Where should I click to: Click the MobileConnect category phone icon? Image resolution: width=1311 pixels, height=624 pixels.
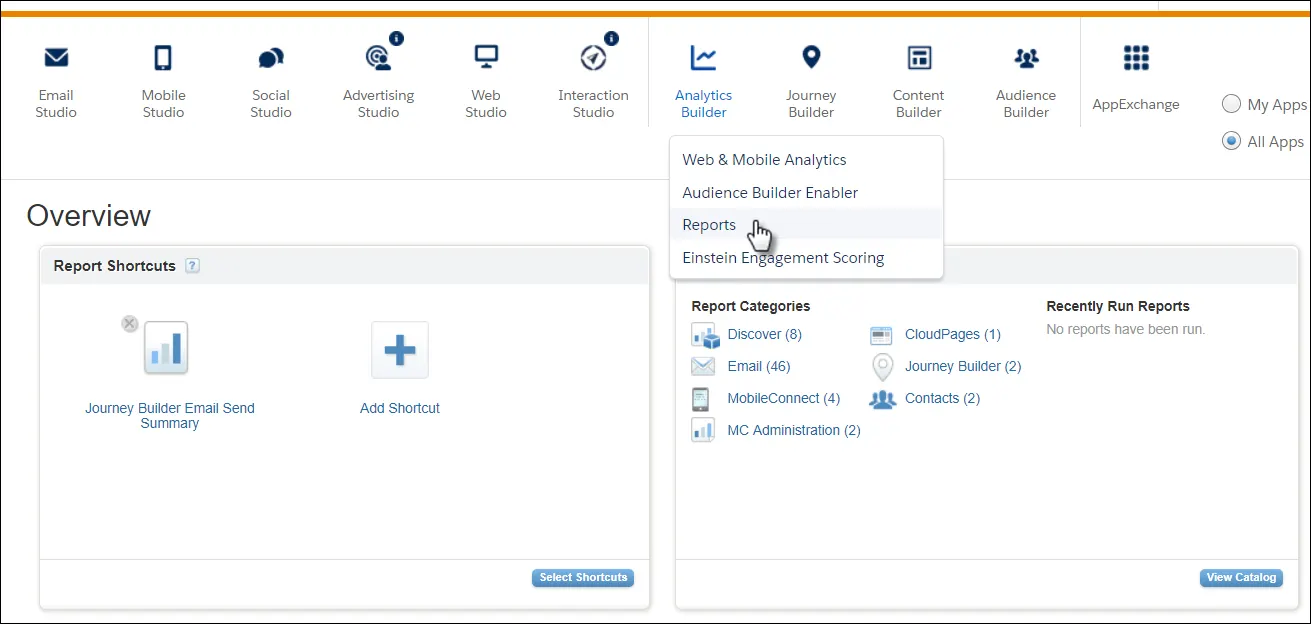701,399
